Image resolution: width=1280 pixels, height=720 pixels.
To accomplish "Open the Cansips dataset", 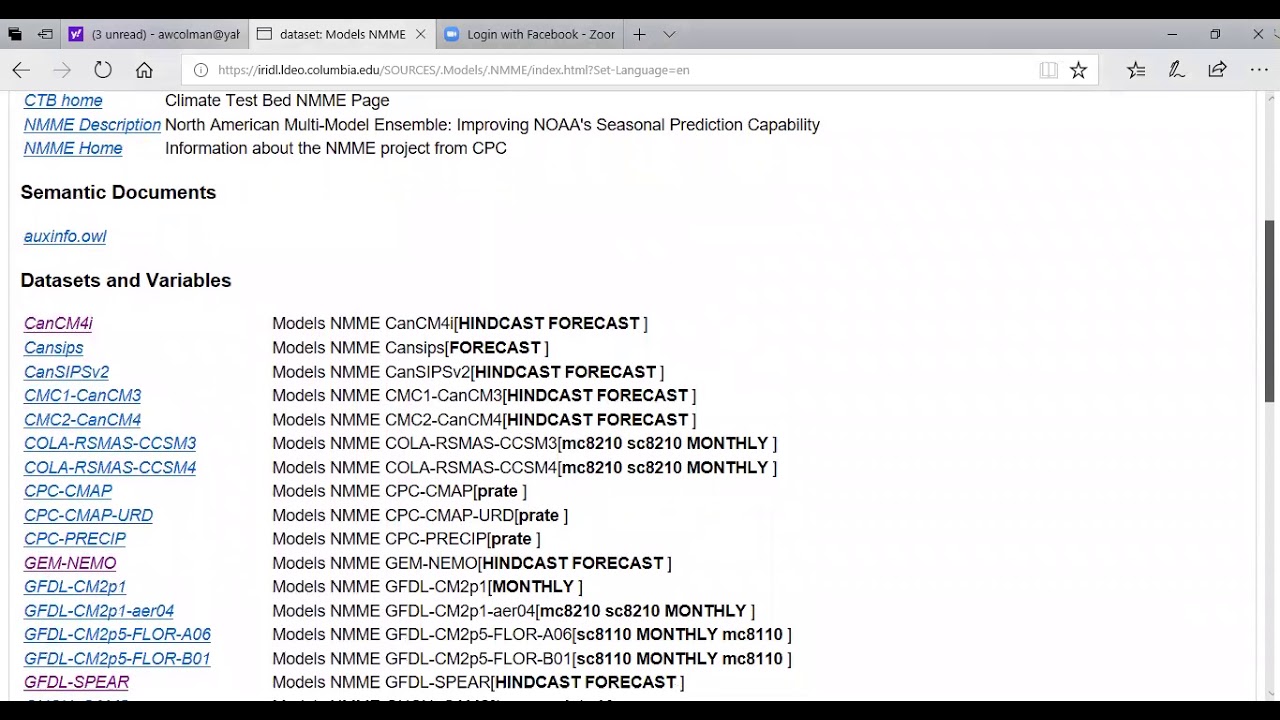I will [x=54, y=348].
